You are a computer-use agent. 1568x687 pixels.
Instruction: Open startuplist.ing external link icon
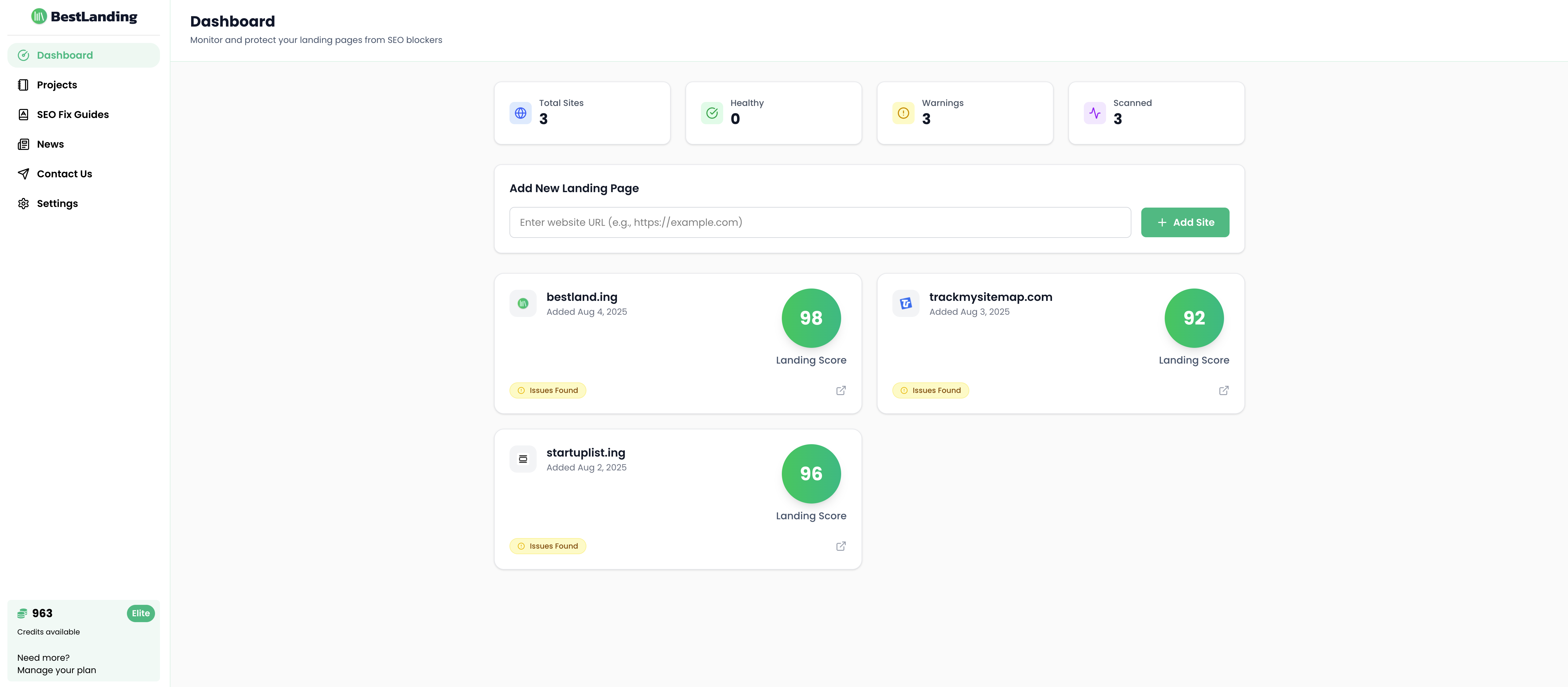[x=841, y=546]
